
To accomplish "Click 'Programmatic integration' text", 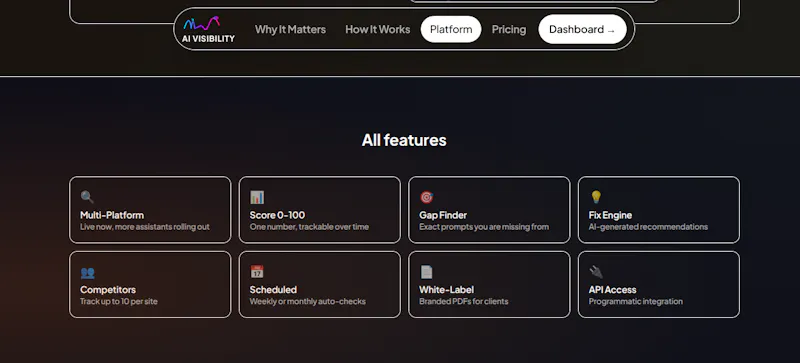I will coord(636,301).
